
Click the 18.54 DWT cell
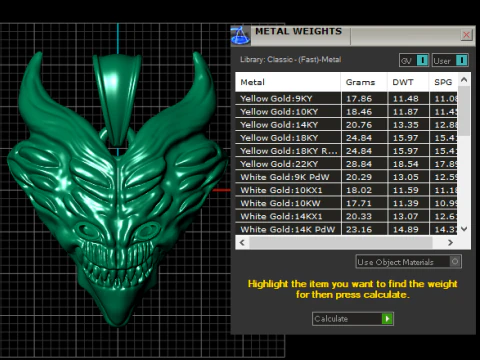coord(408,164)
